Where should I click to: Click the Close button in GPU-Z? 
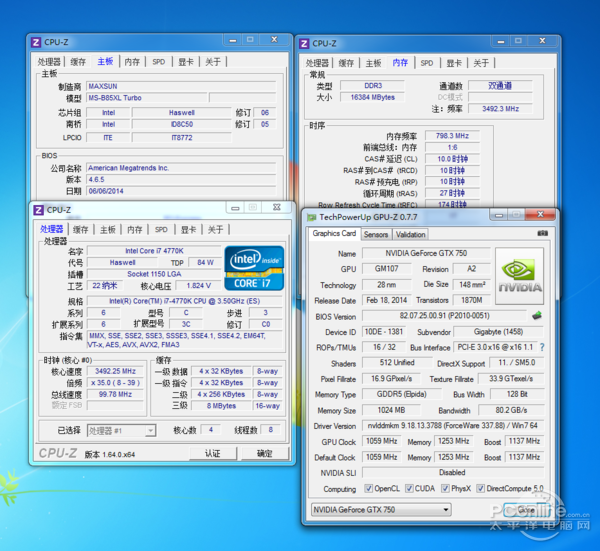526,510
